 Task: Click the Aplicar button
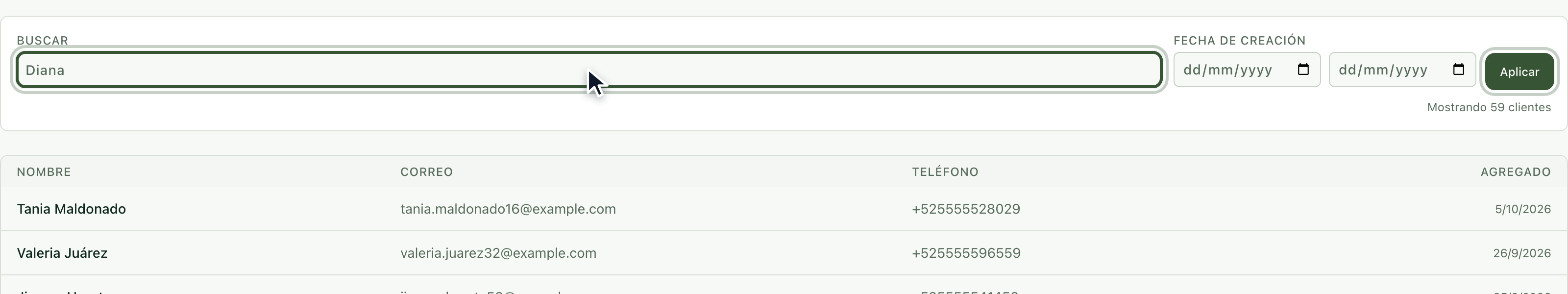coord(1519,72)
